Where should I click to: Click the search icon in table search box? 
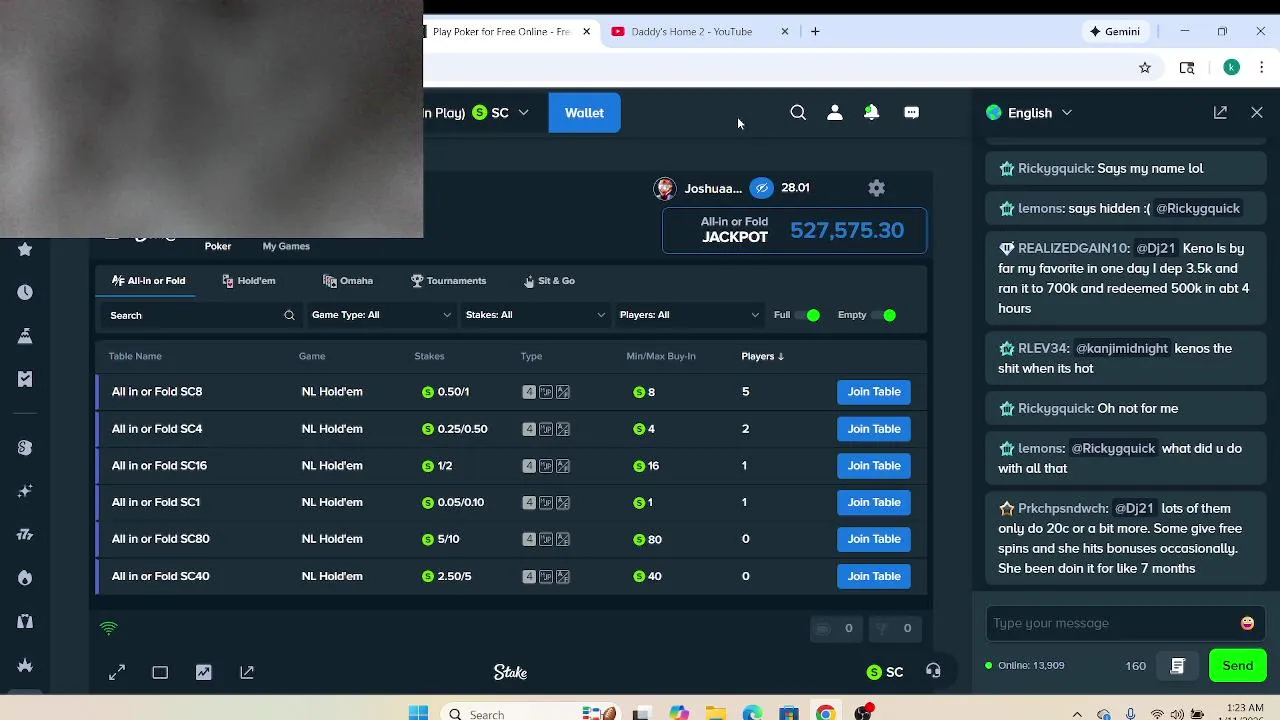pyautogui.click(x=289, y=315)
